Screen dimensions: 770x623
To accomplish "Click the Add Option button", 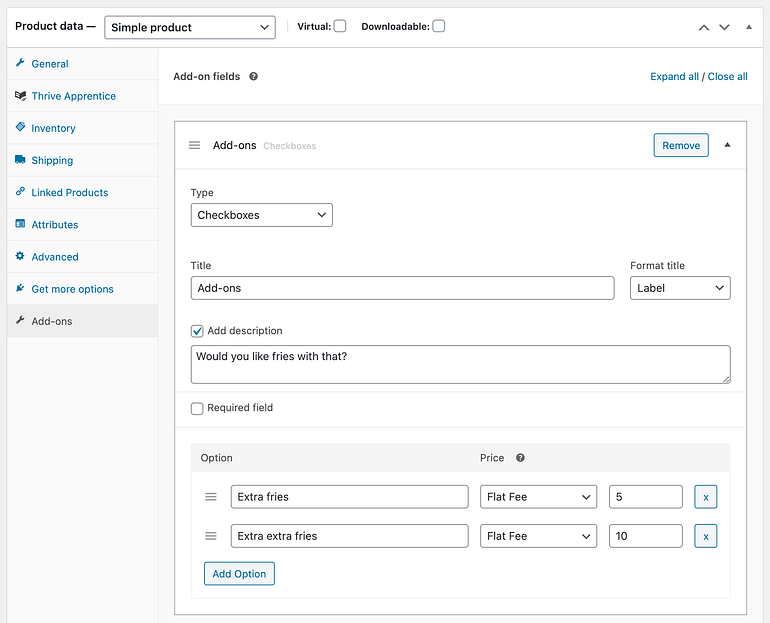I will [x=239, y=574].
